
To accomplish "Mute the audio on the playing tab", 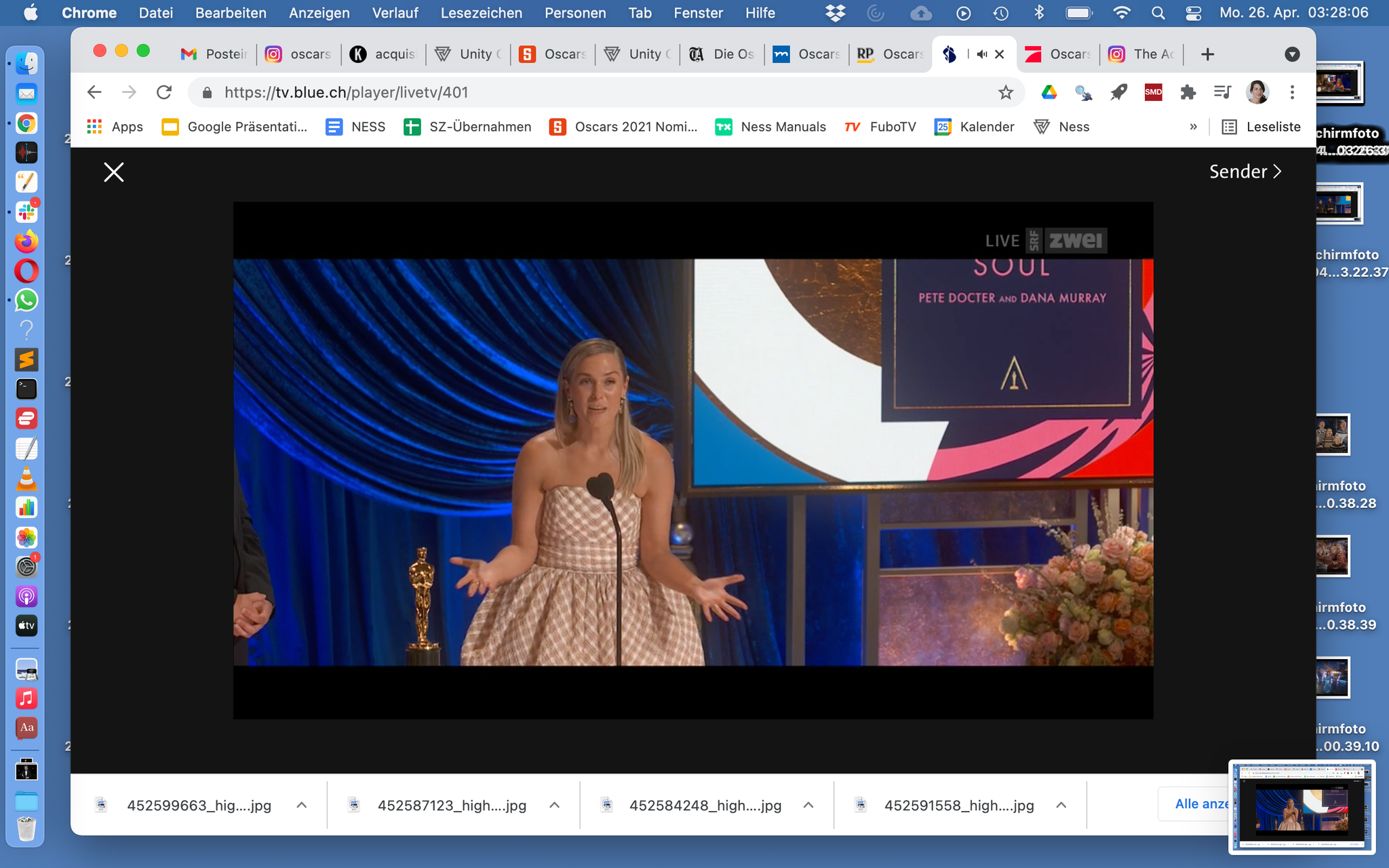I will (981, 54).
